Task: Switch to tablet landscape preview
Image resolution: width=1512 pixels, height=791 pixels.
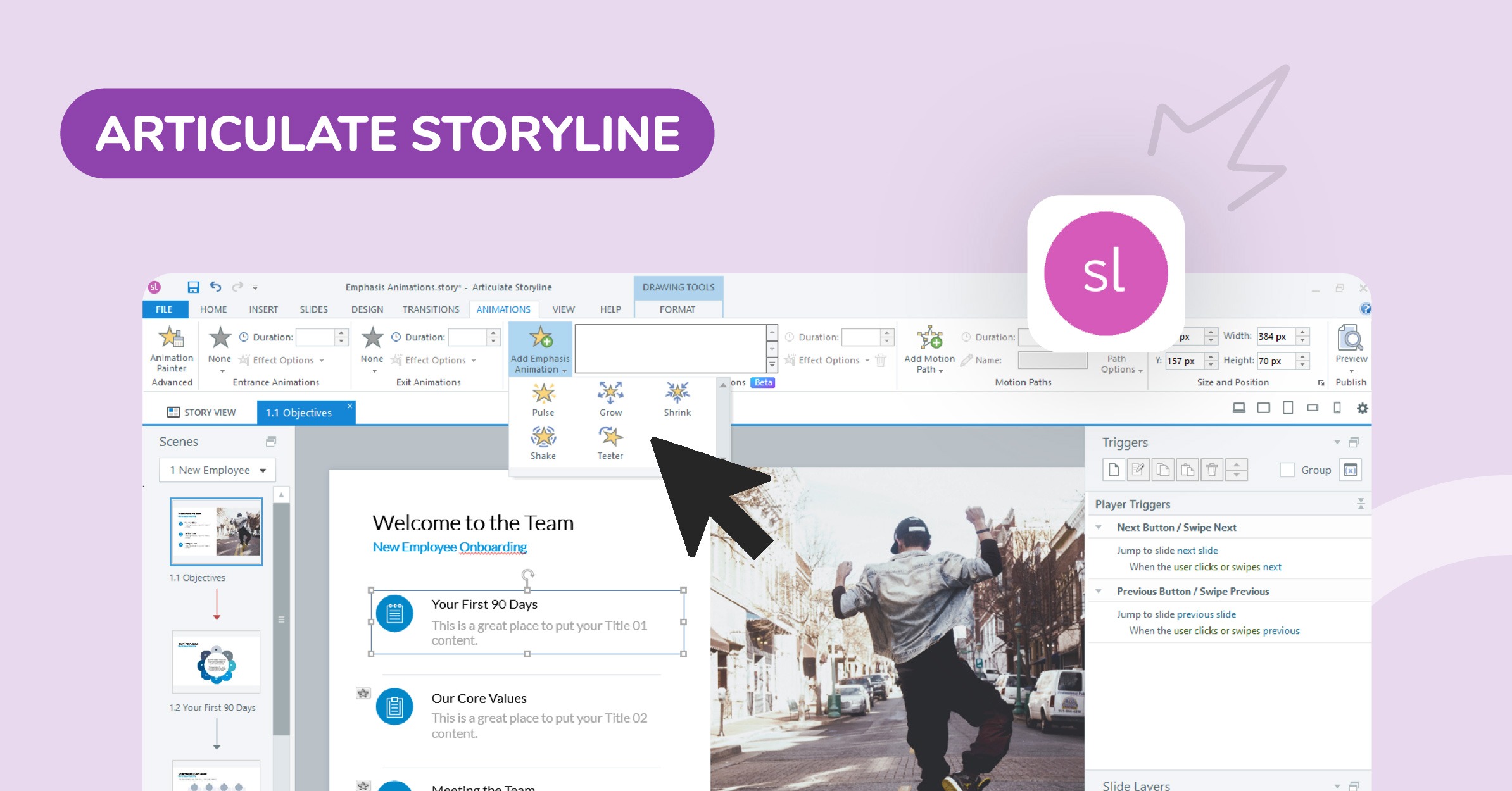Action: 1263,408
